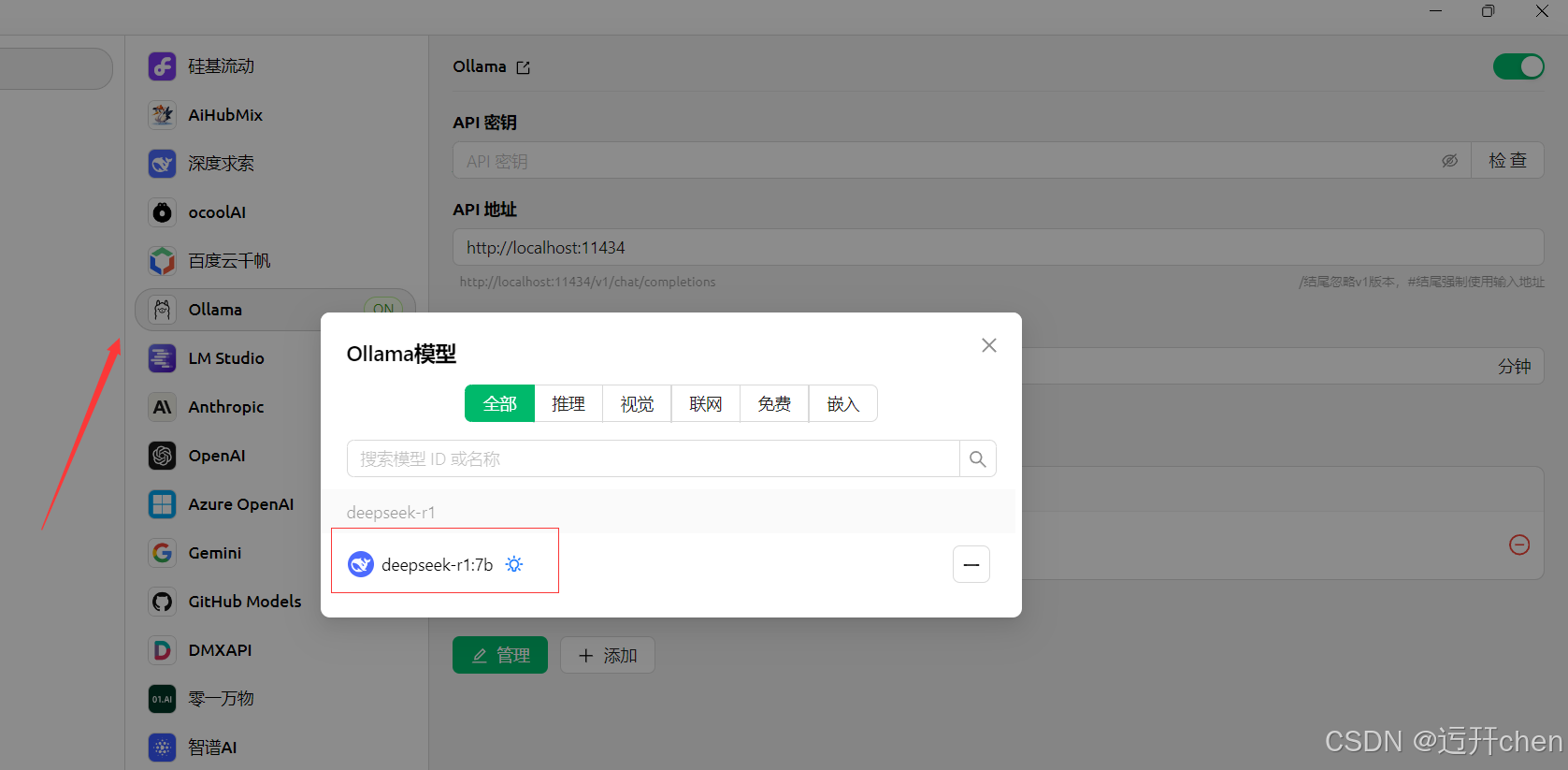Select the 智谱AI provider icon
1568x770 pixels.
162,748
